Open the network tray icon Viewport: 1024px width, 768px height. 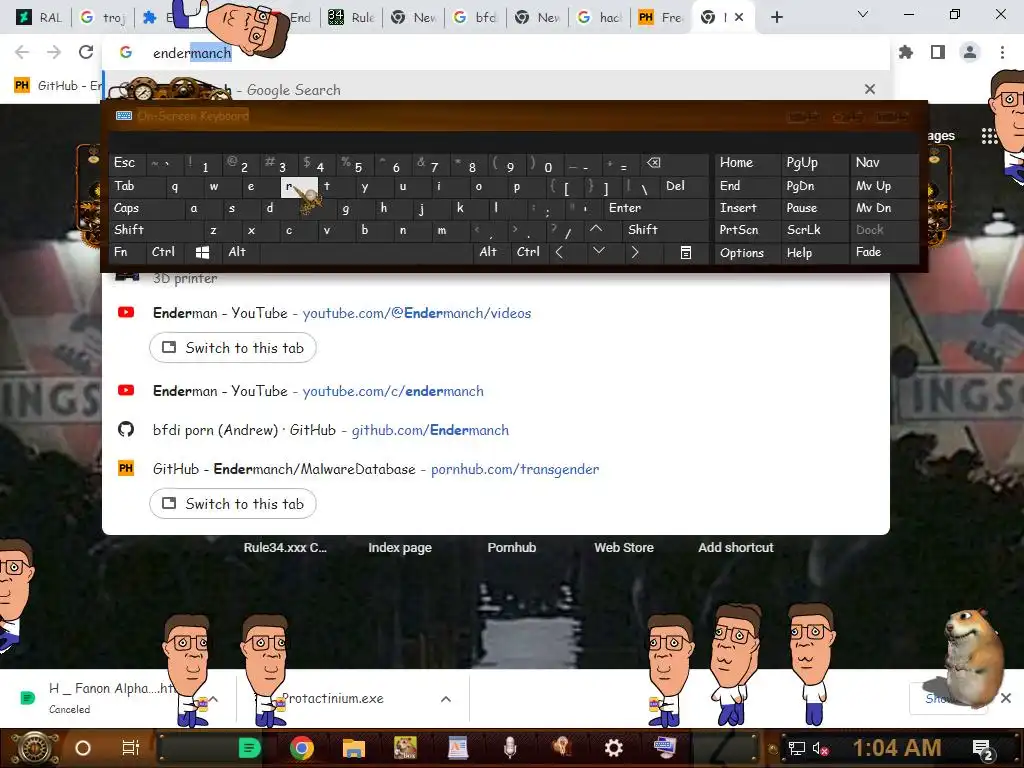coord(797,749)
